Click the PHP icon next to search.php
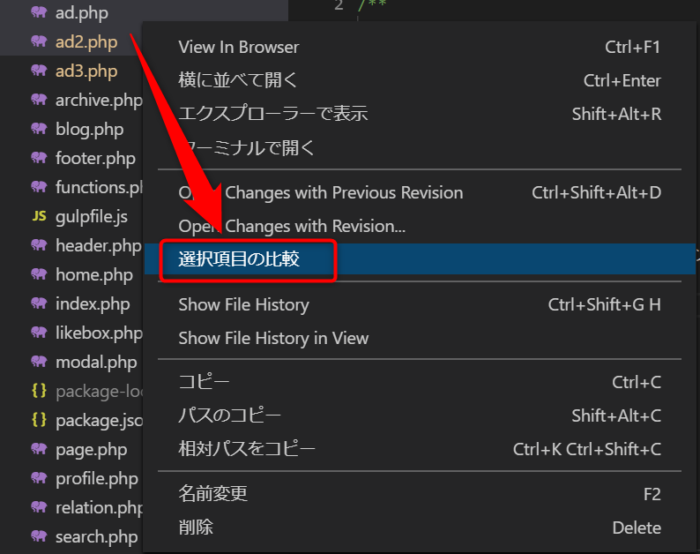This screenshot has width=700, height=554. click(x=39, y=536)
